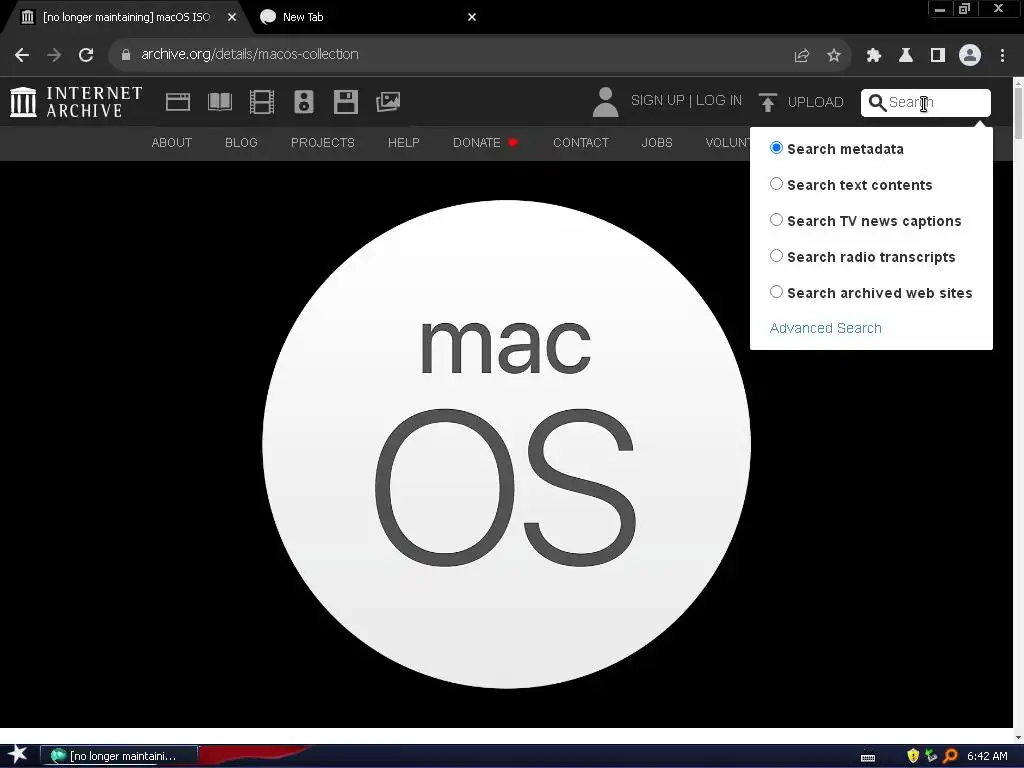Click the SIGN UP link
The width and height of the screenshot is (1024, 768).
pyautogui.click(x=657, y=101)
